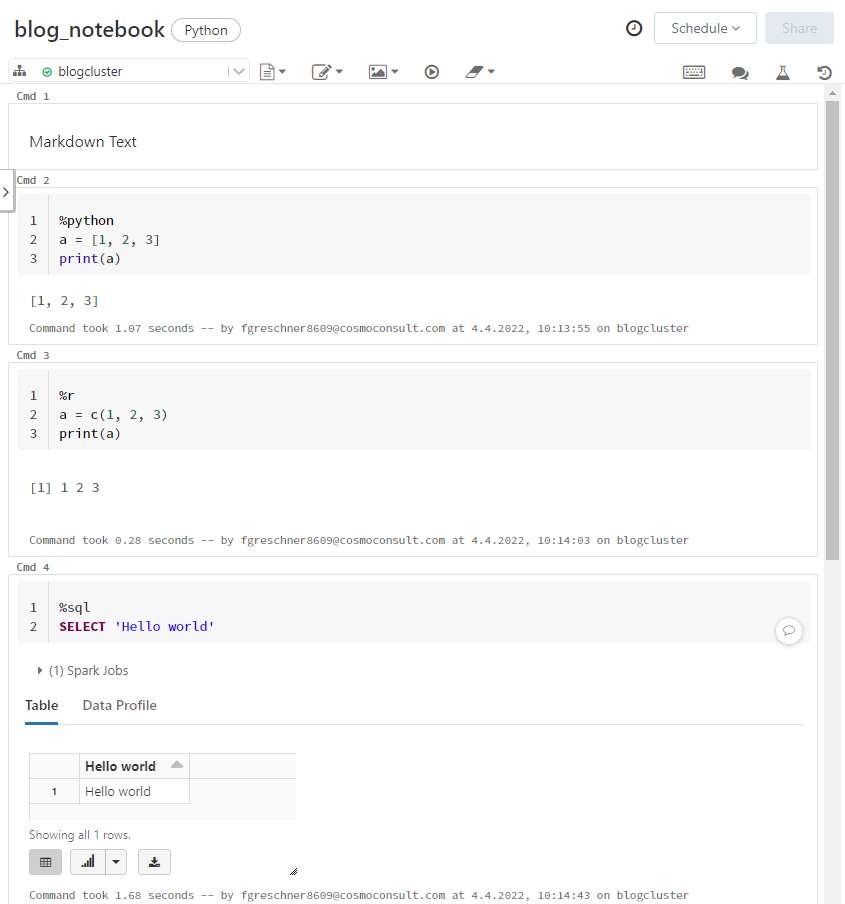Click the revision history icon in toolbar

(824, 73)
